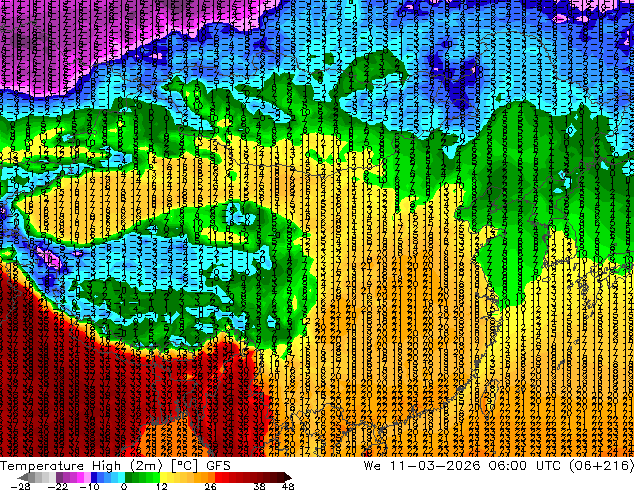This screenshot has height=490, width=634.
Task: Pick the dark green swatch right of 0
Action: click(129, 477)
